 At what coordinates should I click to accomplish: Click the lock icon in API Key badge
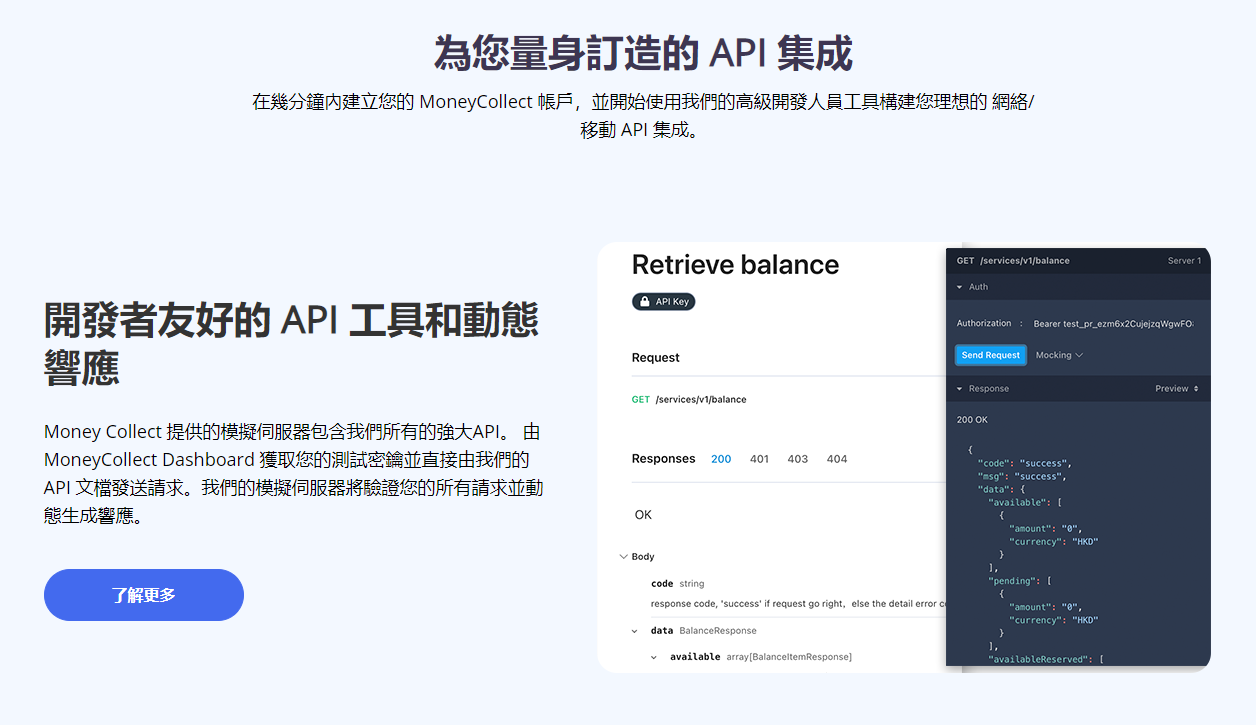(x=645, y=301)
